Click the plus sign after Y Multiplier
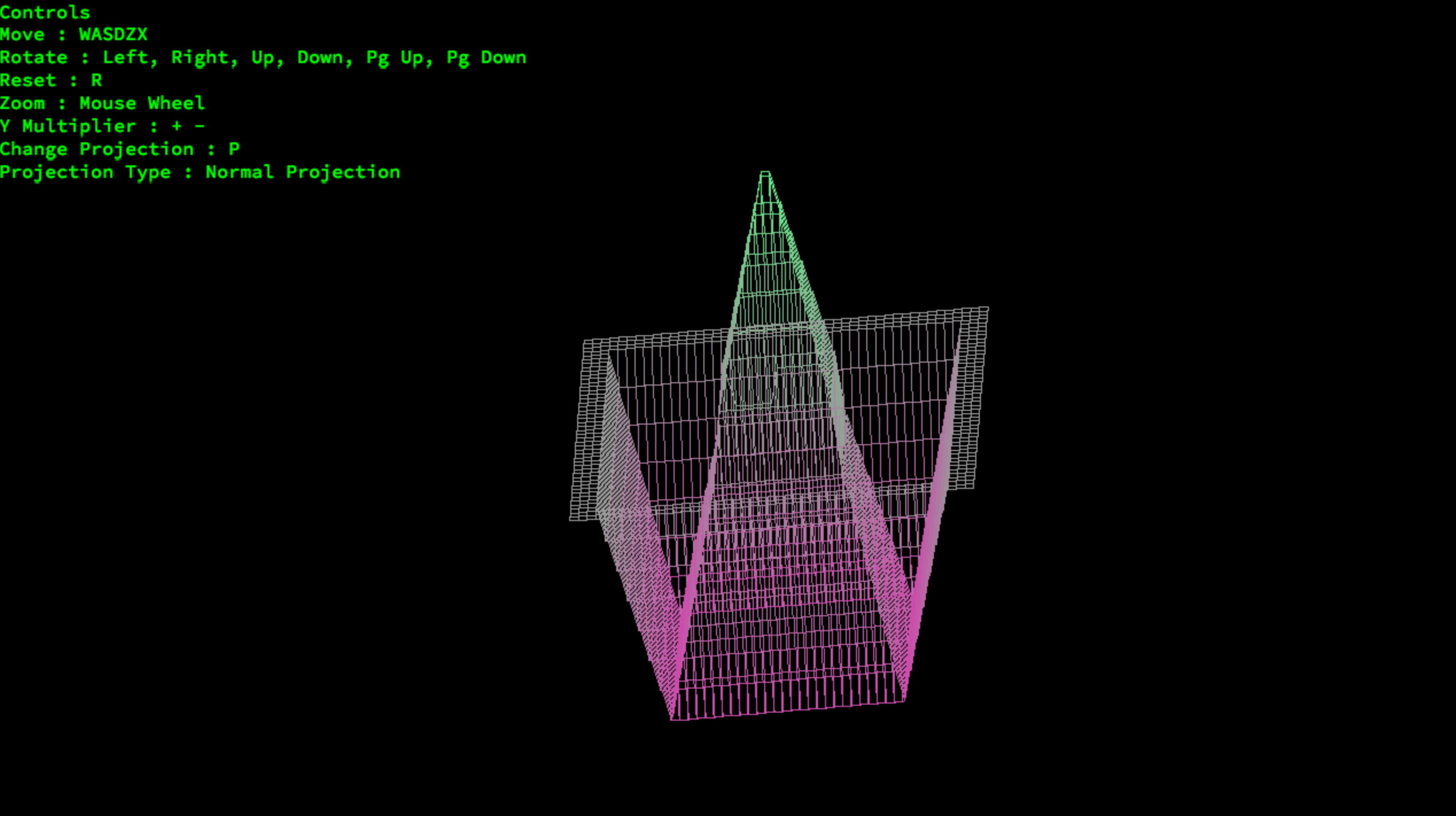Image resolution: width=1456 pixels, height=816 pixels. [177, 126]
